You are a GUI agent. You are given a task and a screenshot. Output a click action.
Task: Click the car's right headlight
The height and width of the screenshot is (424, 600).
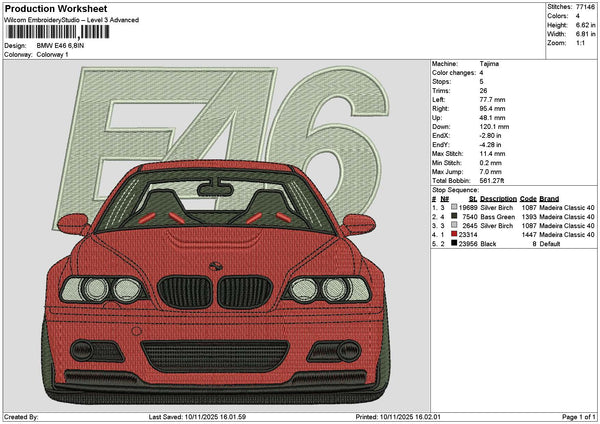pyautogui.click(x=326, y=290)
